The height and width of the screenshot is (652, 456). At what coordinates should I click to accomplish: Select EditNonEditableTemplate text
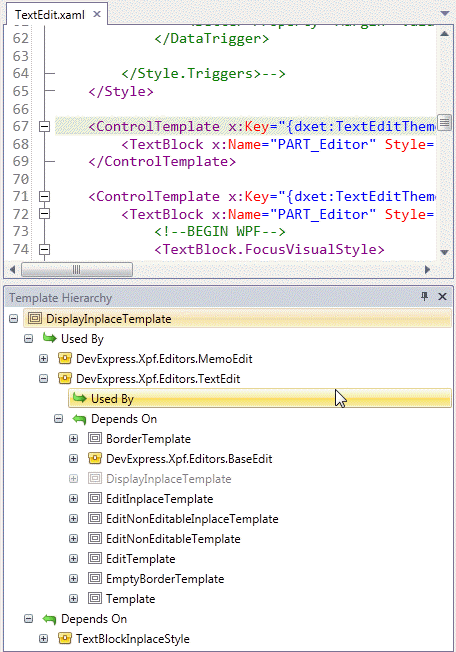(173, 539)
